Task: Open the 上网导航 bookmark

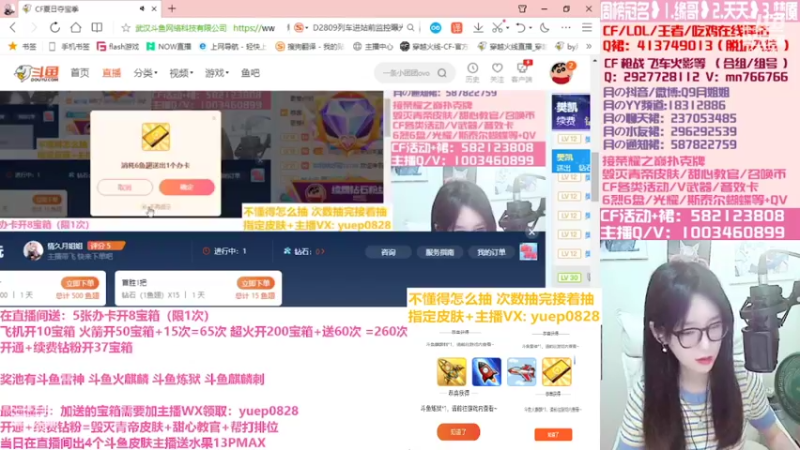Action: pos(233,46)
